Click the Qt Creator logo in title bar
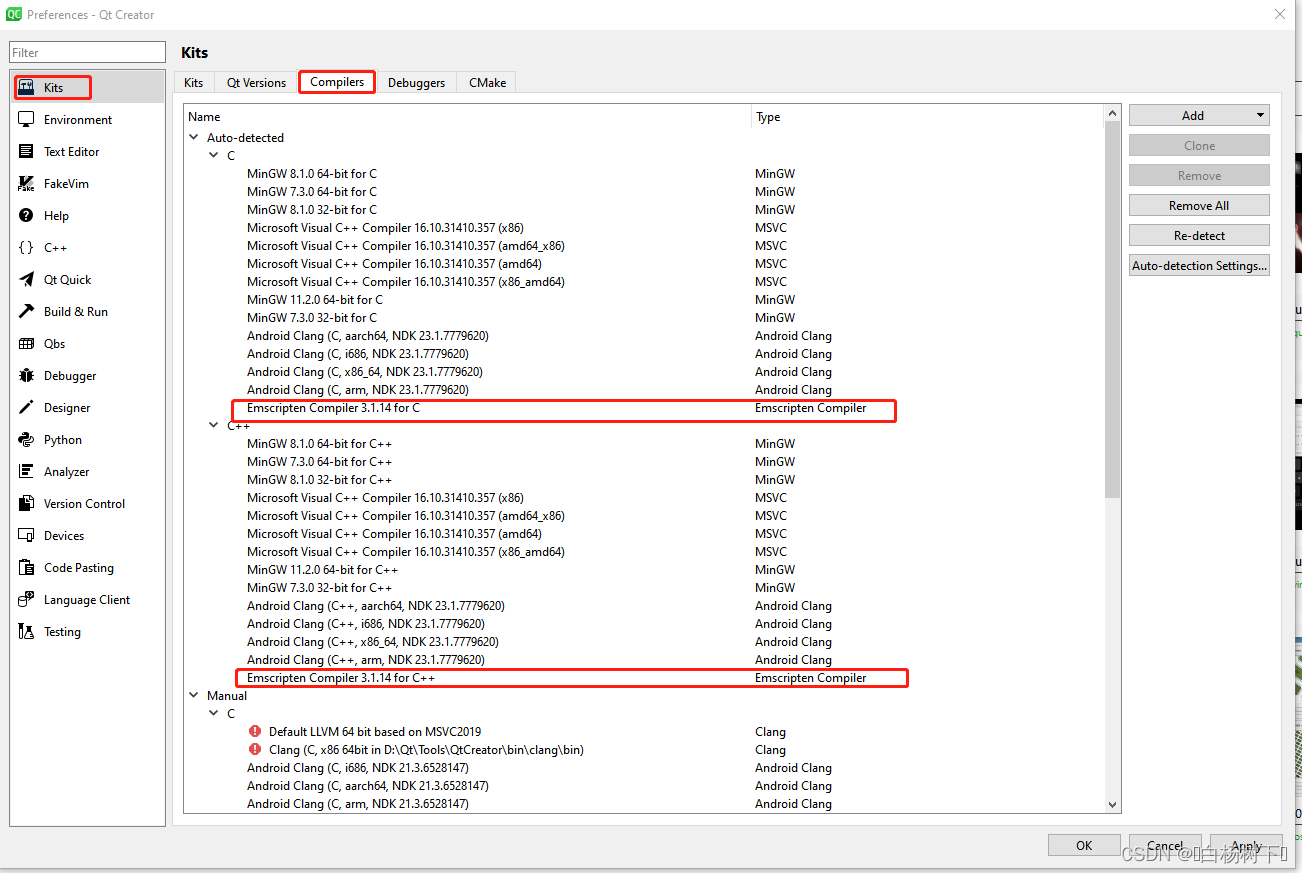Image resolution: width=1302 pixels, height=873 pixels. point(14,14)
